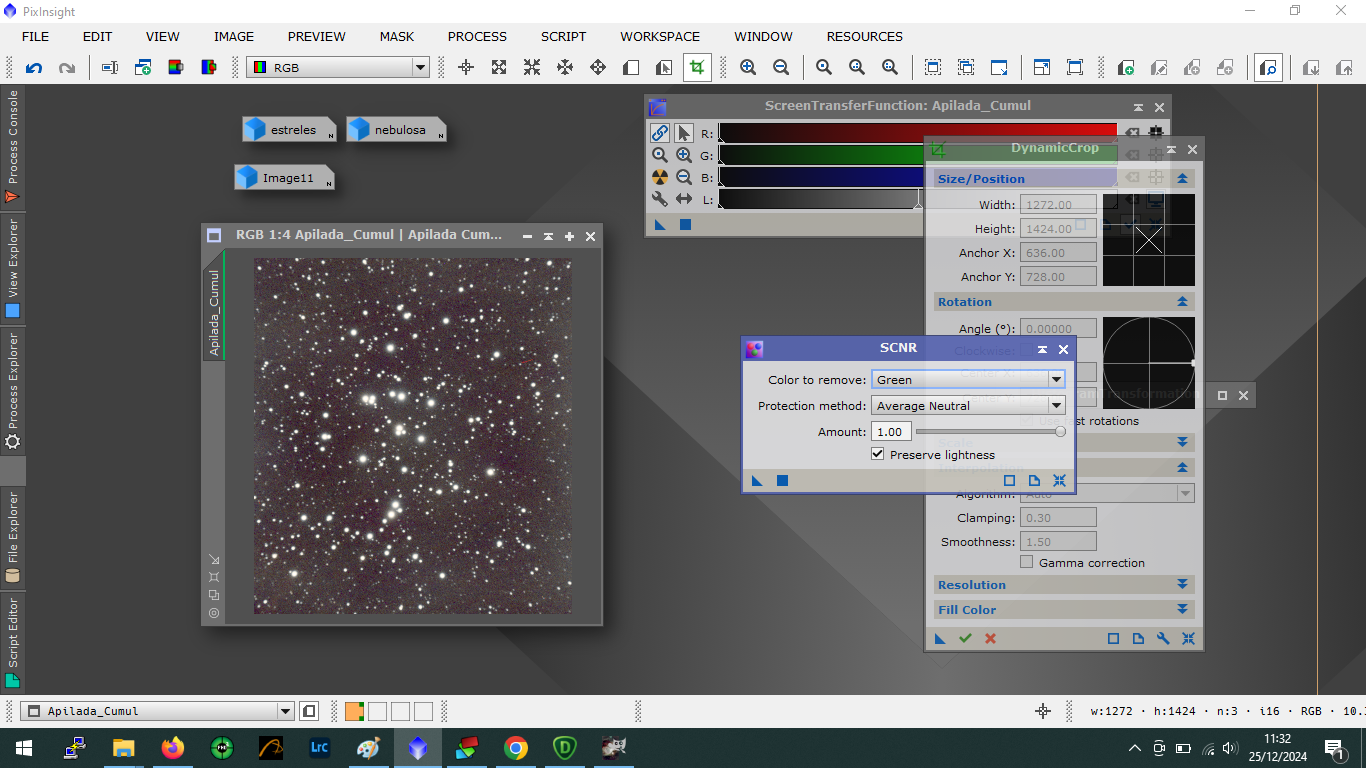Click the DynamicCrop Smoothness field
Viewport: 1366px width, 768px height.
(x=1058, y=542)
